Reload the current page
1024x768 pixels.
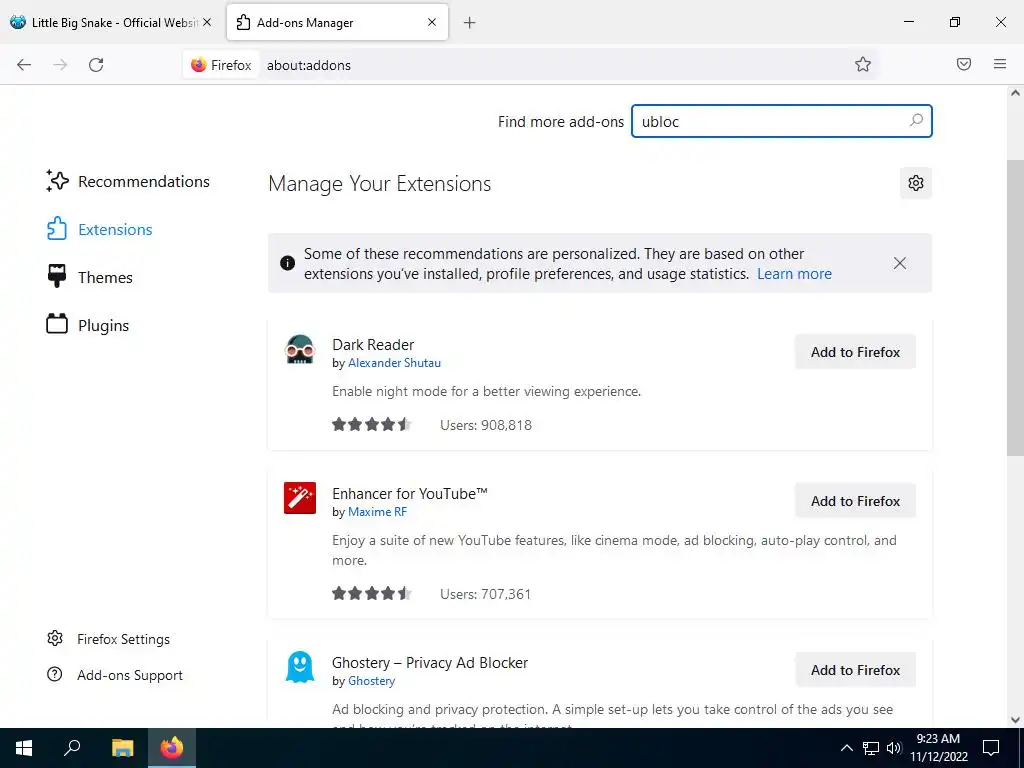point(96,65)
